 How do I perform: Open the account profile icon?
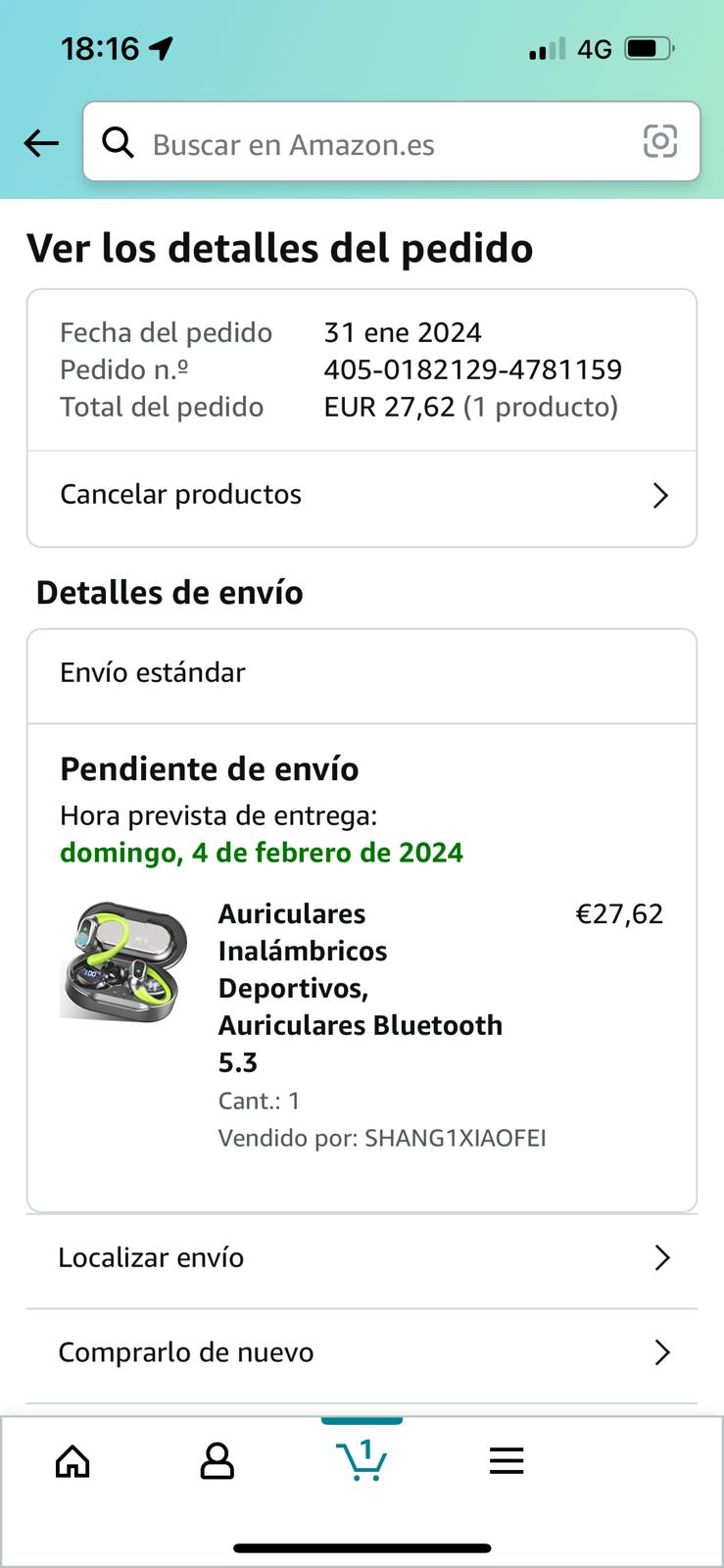(x=217, y=1461)
